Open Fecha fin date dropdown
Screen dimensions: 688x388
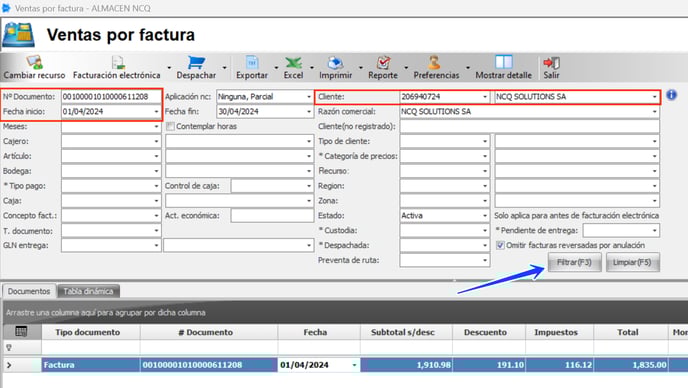coord(309,112)
